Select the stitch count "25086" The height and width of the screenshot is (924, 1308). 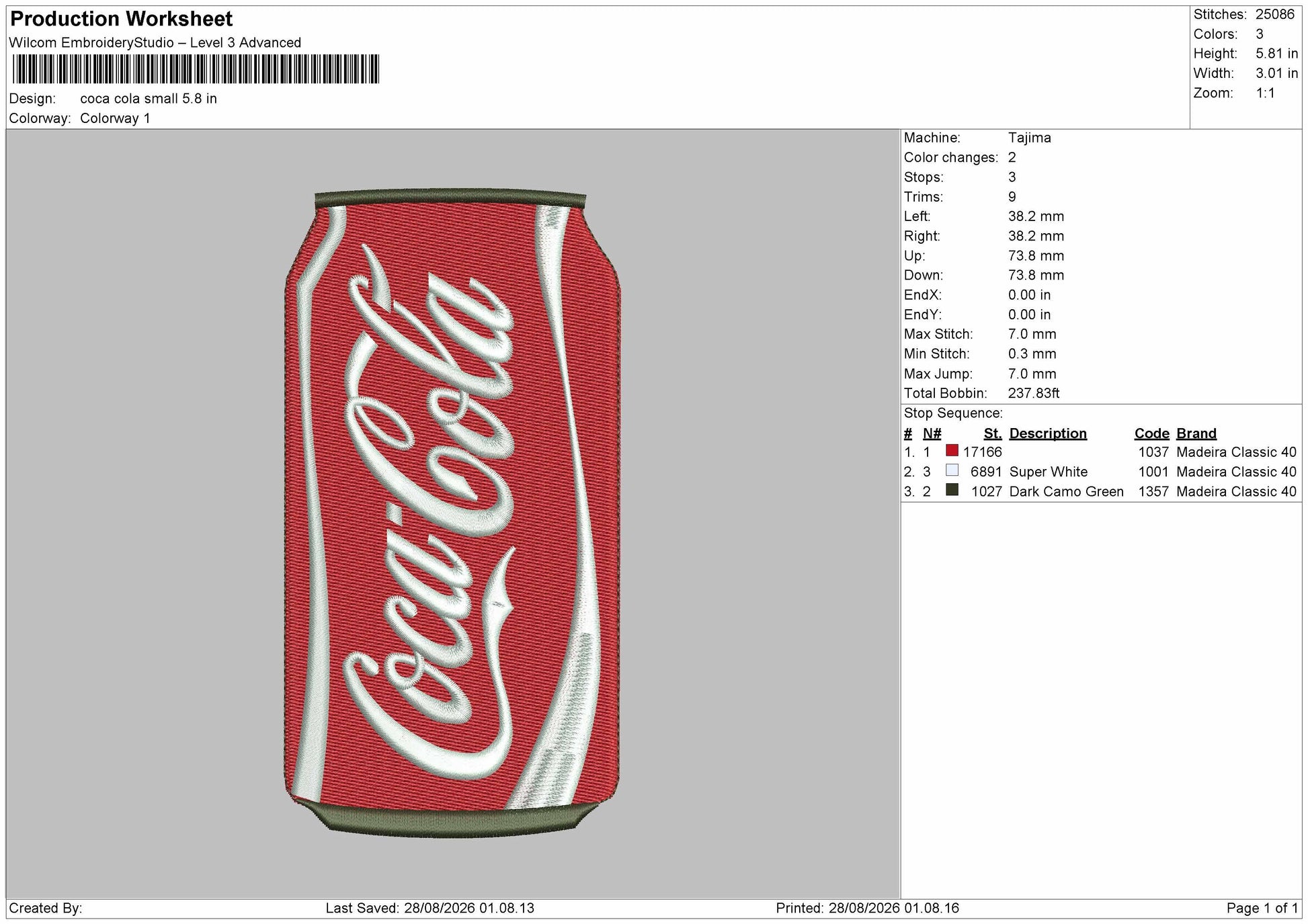click(x=1275, y=15)
